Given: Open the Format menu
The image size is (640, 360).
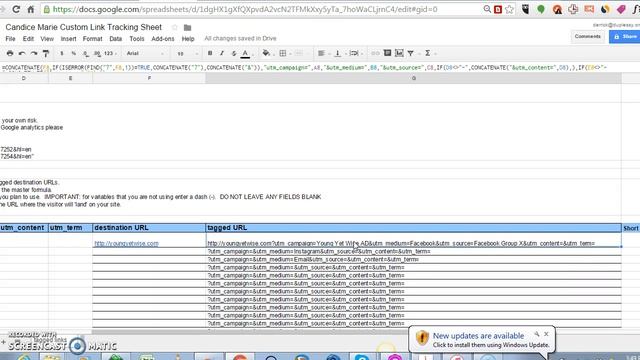Looking at the screenshot, I should point(92,39).
